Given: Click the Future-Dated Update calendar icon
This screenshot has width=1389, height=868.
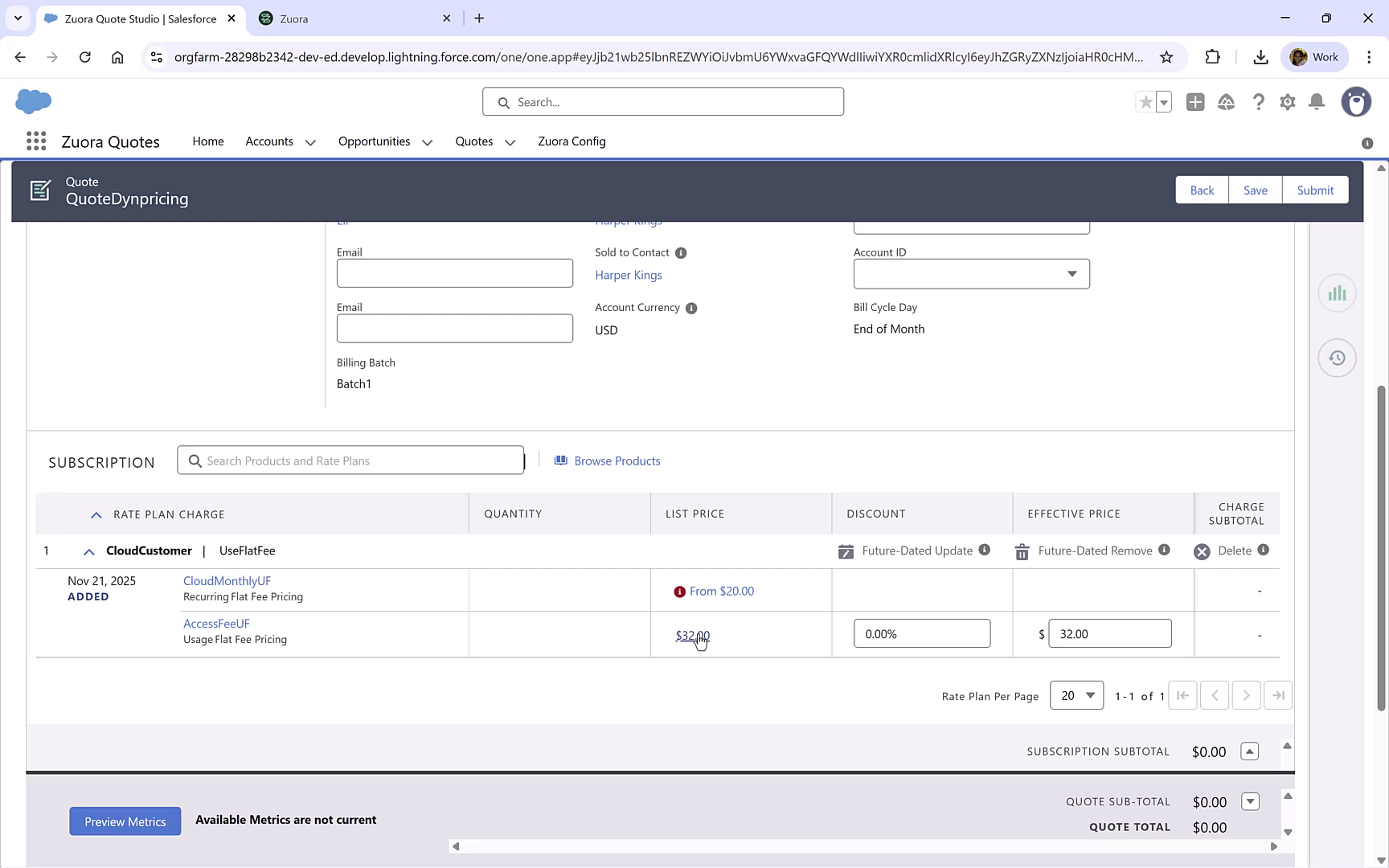Looking at the screenshot, I should click(846, 551).
